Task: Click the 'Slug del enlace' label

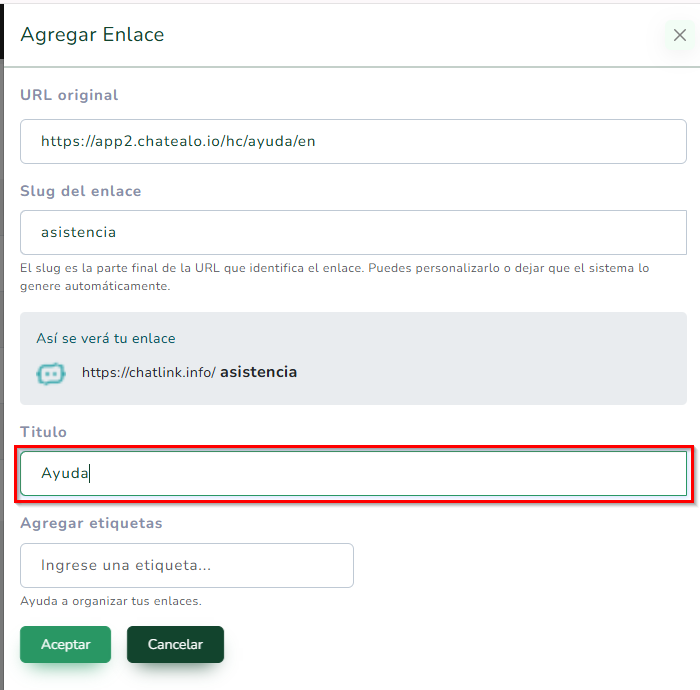Action: pyautogui.click(x=80, y=191)
